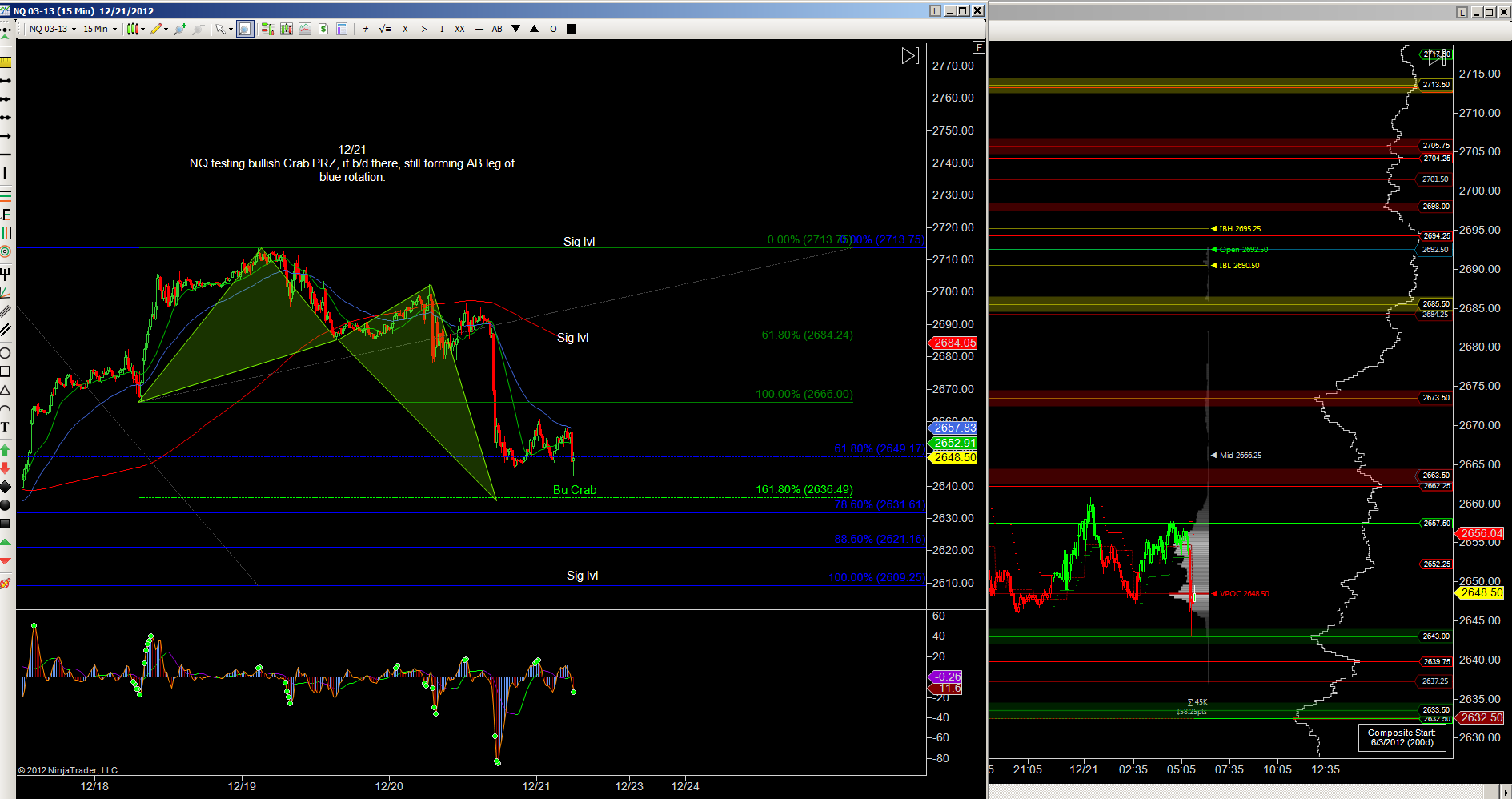1512x799 pixels.
Task: Toggle the F button near price axis
Action: pyautogui.click(x=978, y=47)
